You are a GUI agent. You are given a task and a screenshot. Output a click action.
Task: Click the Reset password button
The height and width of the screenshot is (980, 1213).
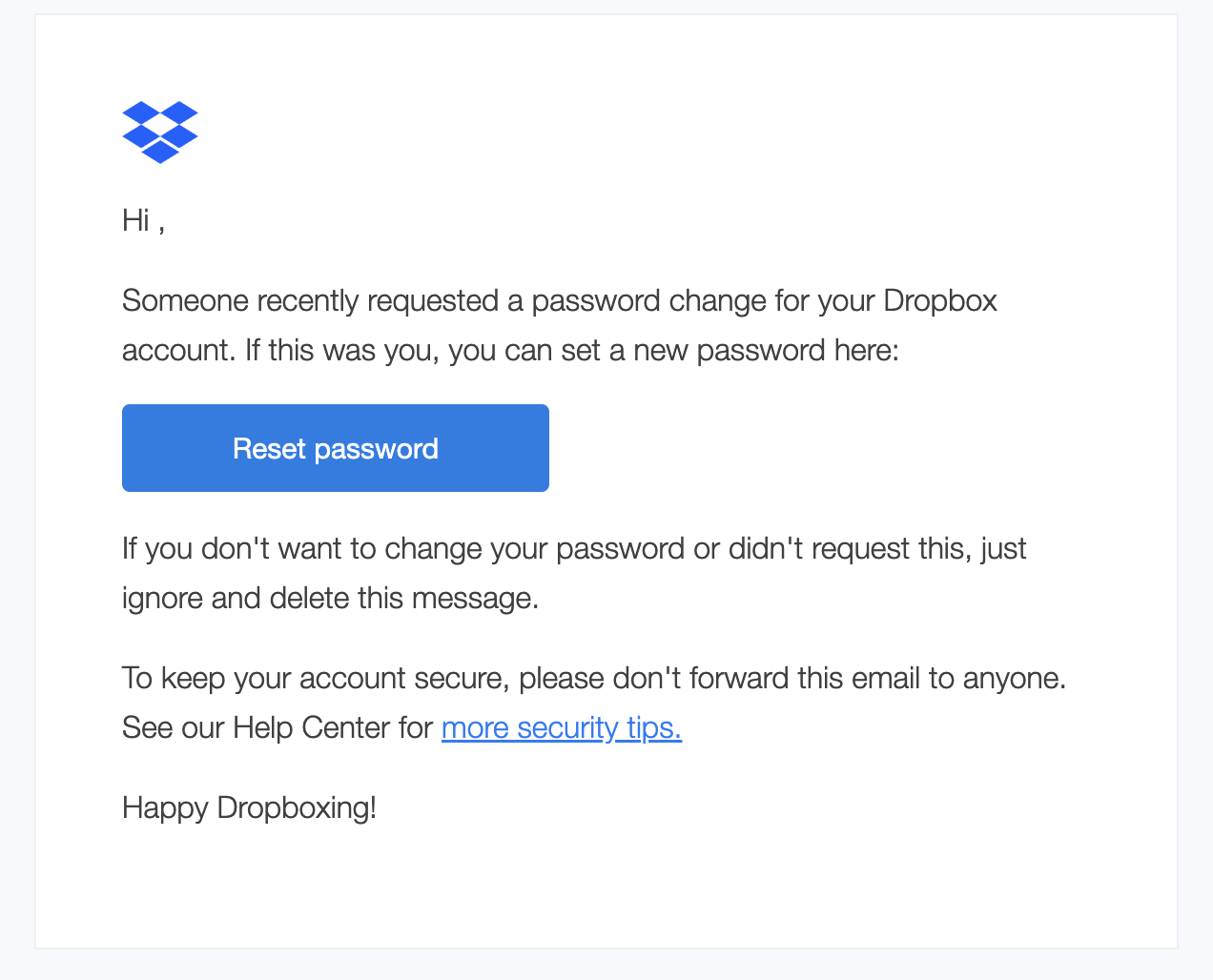[x=336, y=448]
